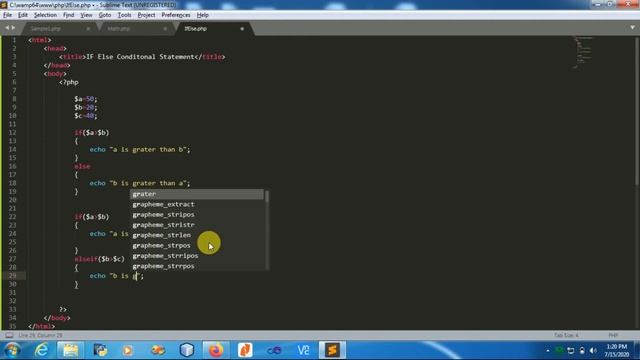
Task: Choose 'grapheme_strrpos' suggestion
Action: (x=197, y=266)
